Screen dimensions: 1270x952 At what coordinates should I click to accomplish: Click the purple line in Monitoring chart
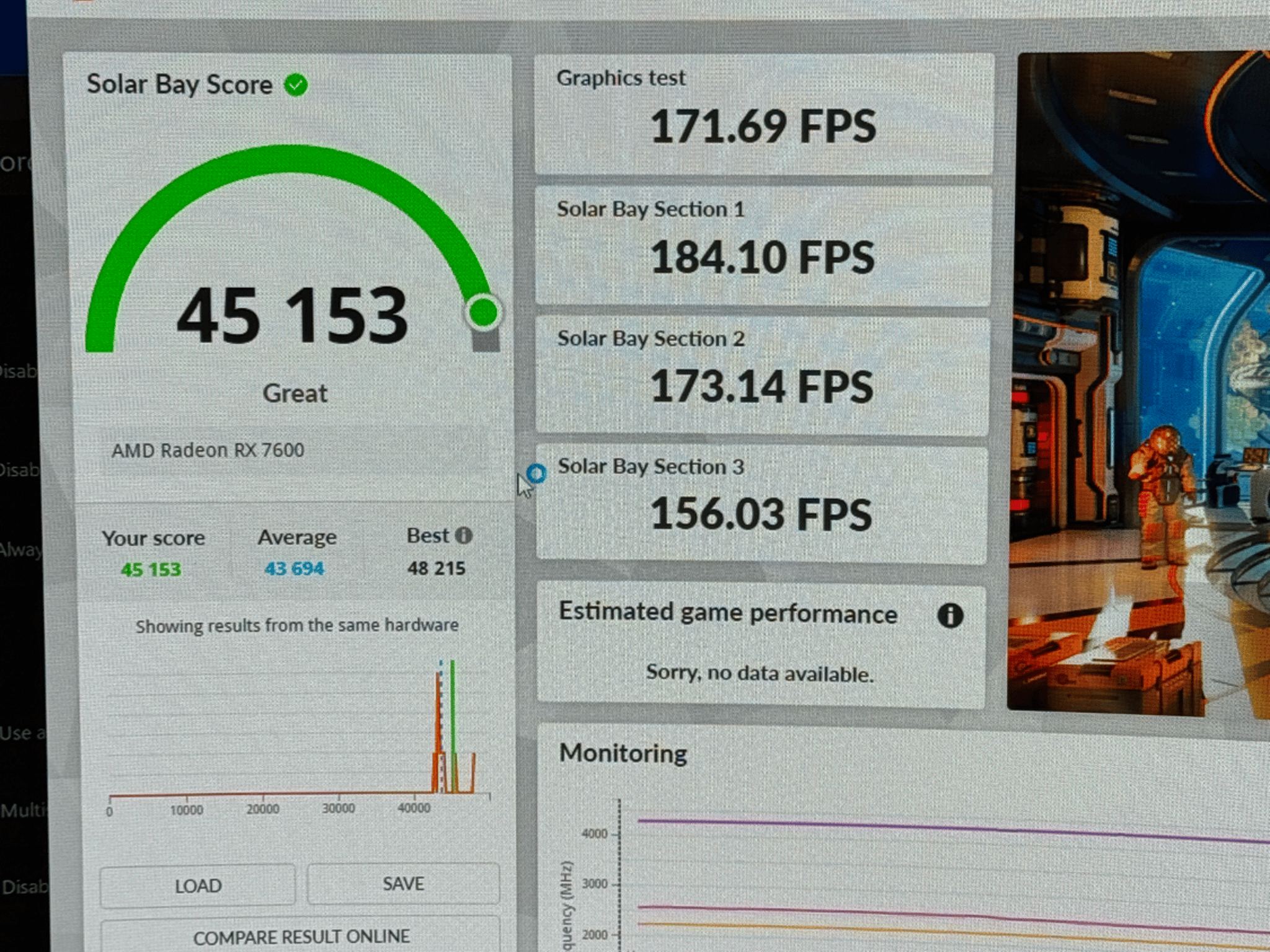[954, 829]
